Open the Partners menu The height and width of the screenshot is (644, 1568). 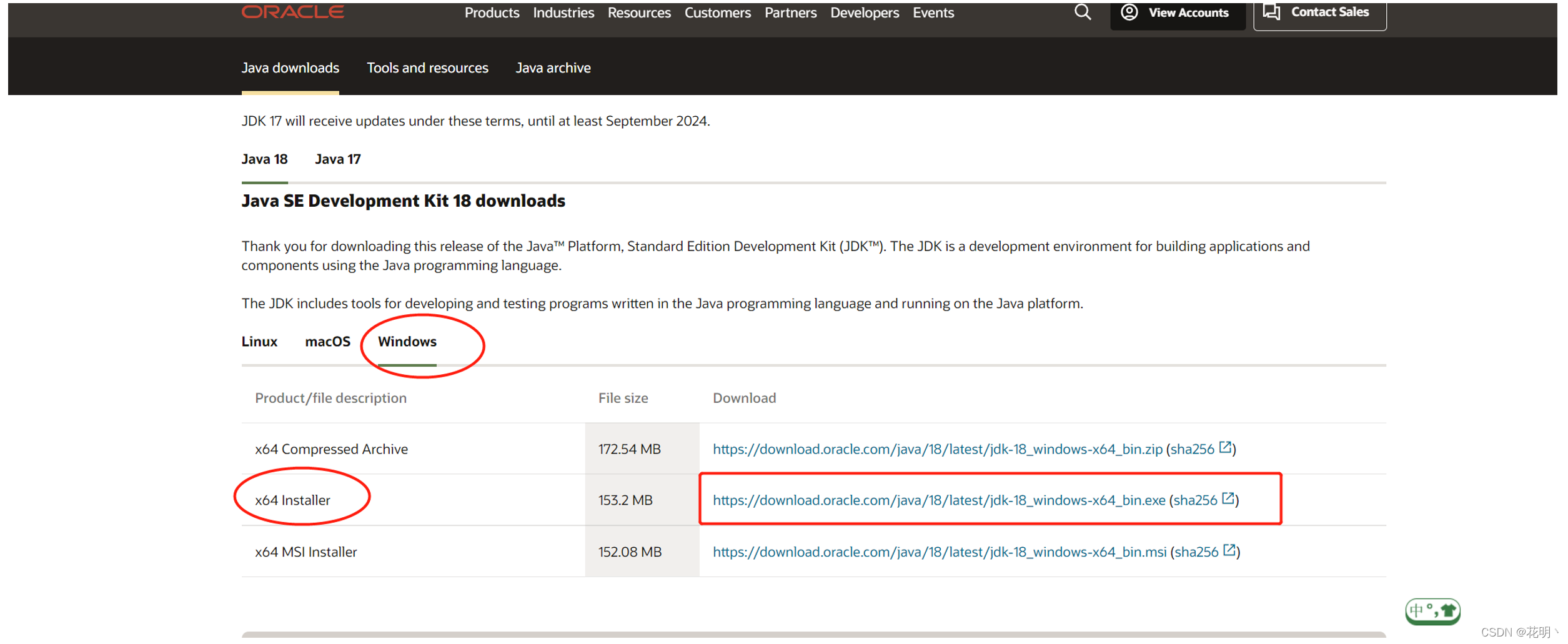click(x=790, y=12)
